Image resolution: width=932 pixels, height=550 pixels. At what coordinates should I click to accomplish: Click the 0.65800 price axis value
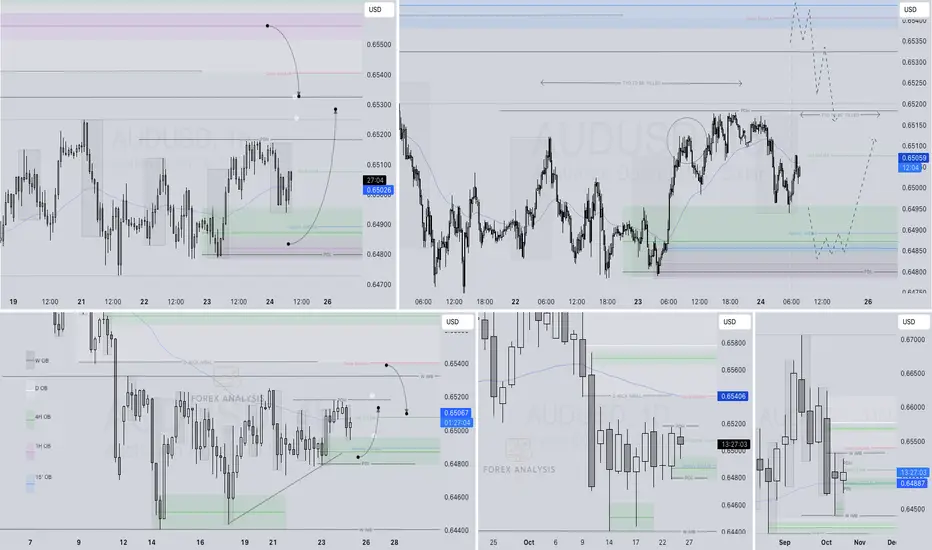(733, 343)
